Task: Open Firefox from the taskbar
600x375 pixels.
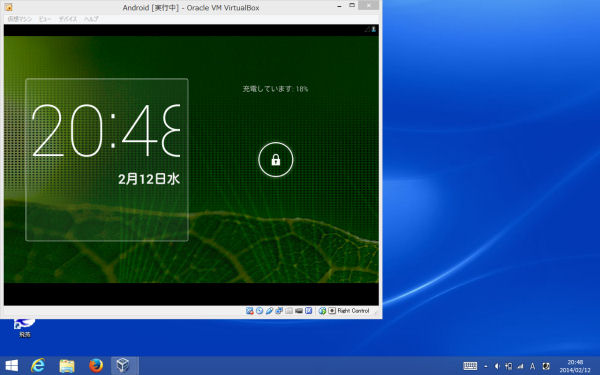Action: click(96, 366)
